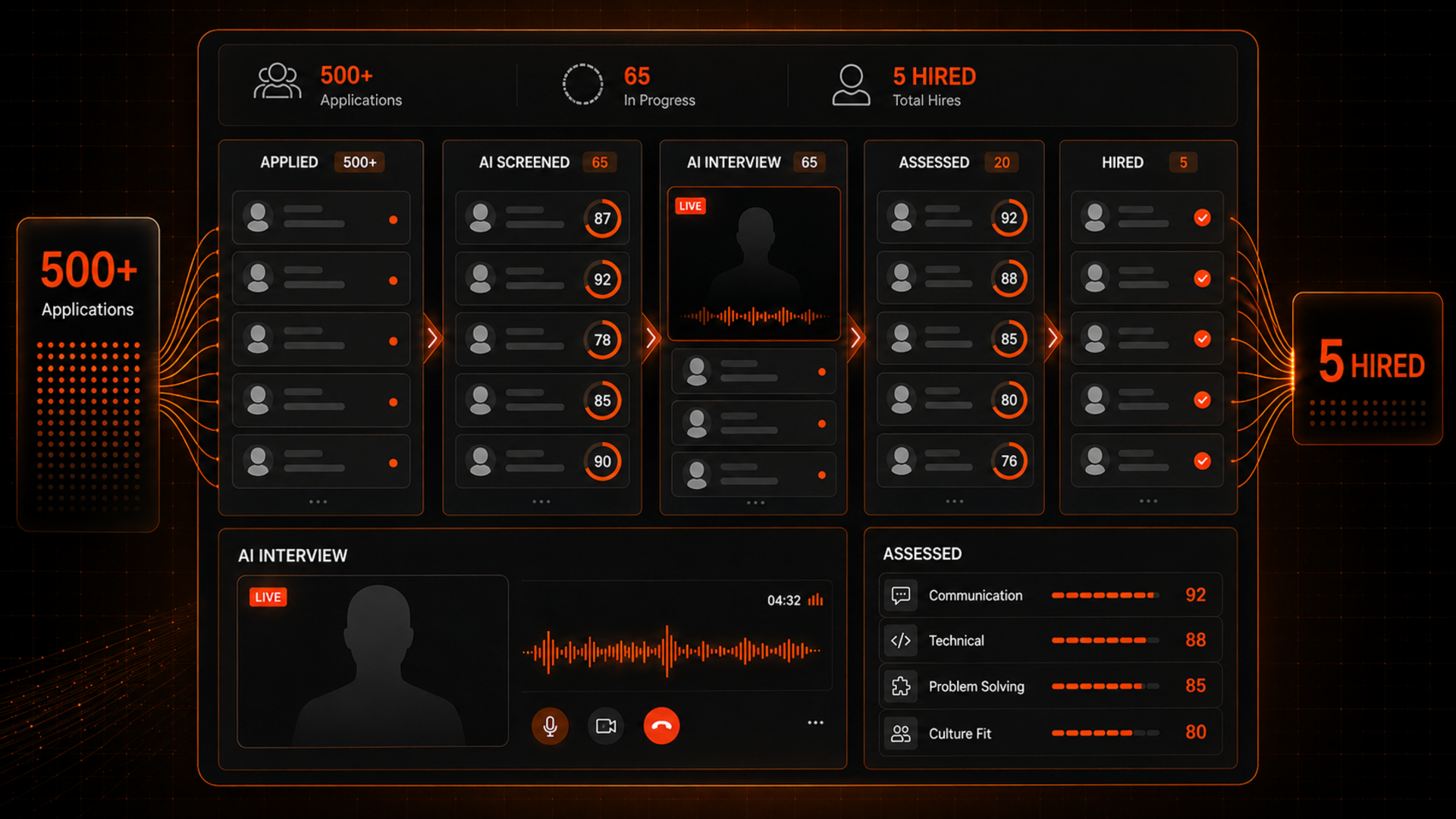Toggle checkmark on first Hired candidate
The height and width of the screenshot is (819, 1456).
point(1202,218)
